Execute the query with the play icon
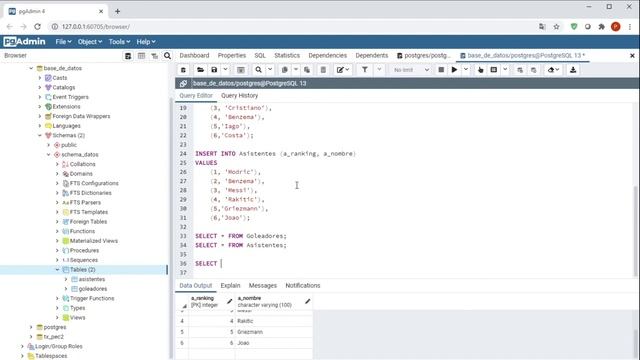The image size is (640, 360). (x=454, y=70)
